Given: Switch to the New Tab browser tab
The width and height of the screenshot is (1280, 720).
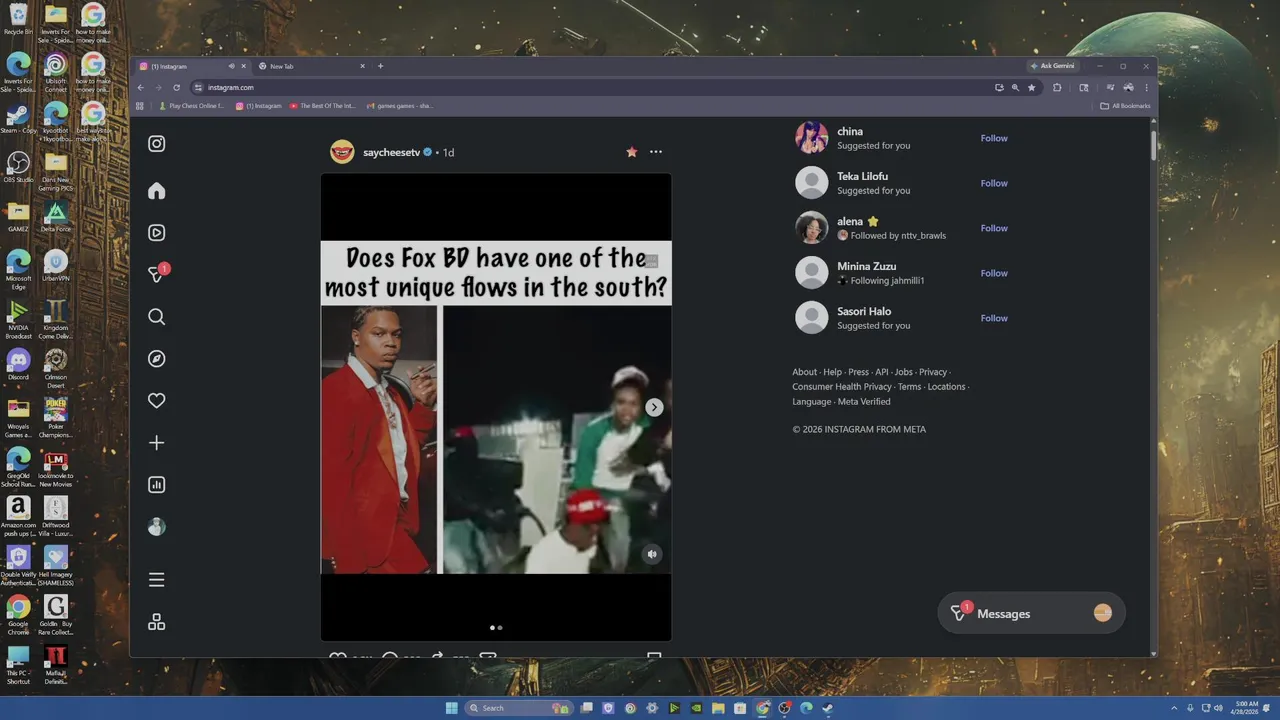Looking at the screenshot, I should point(312,66).
